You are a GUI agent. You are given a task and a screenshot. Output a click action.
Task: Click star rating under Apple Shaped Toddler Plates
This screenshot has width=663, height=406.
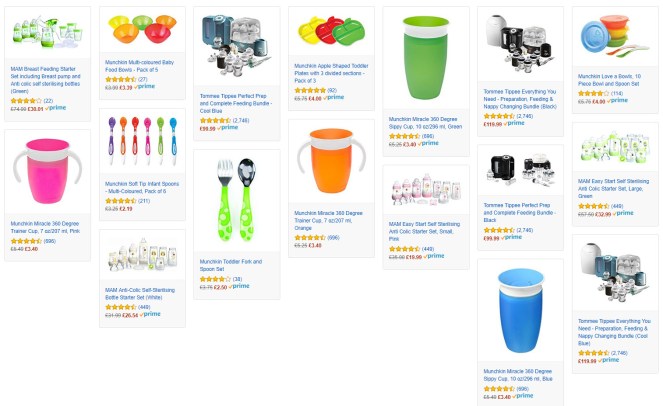point(310,90)
